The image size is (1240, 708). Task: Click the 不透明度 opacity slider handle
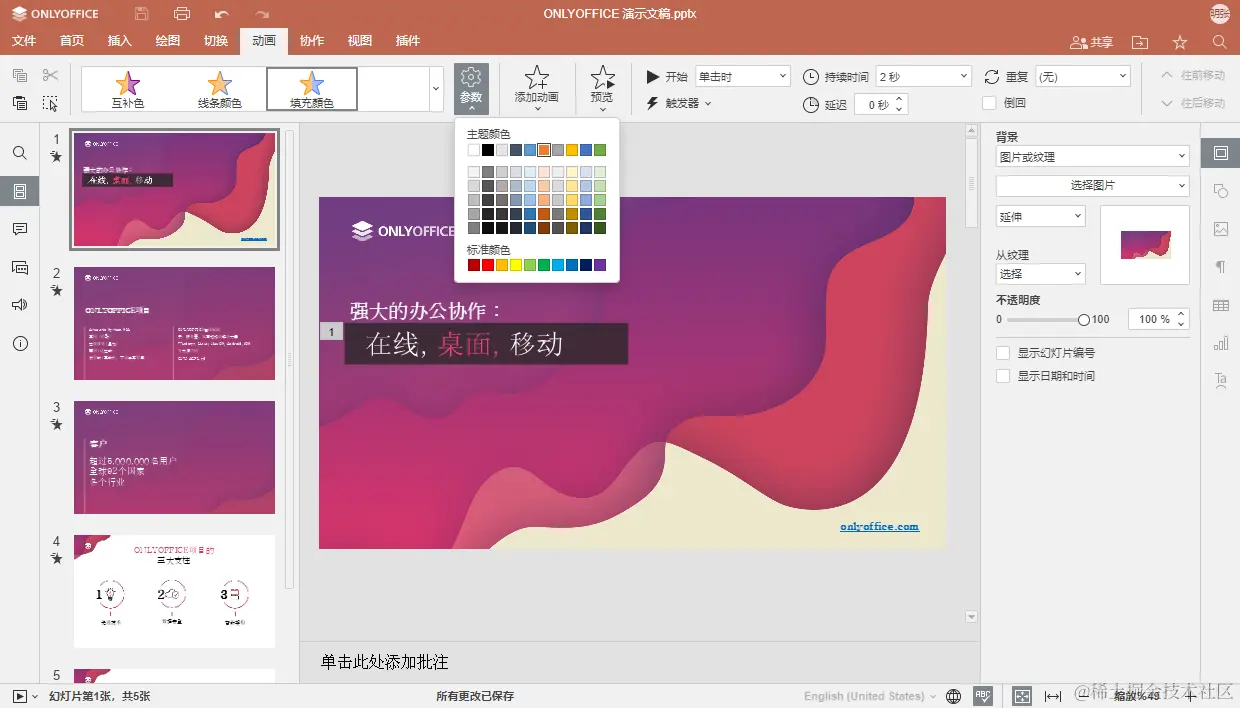click(x=1084, y=320)
